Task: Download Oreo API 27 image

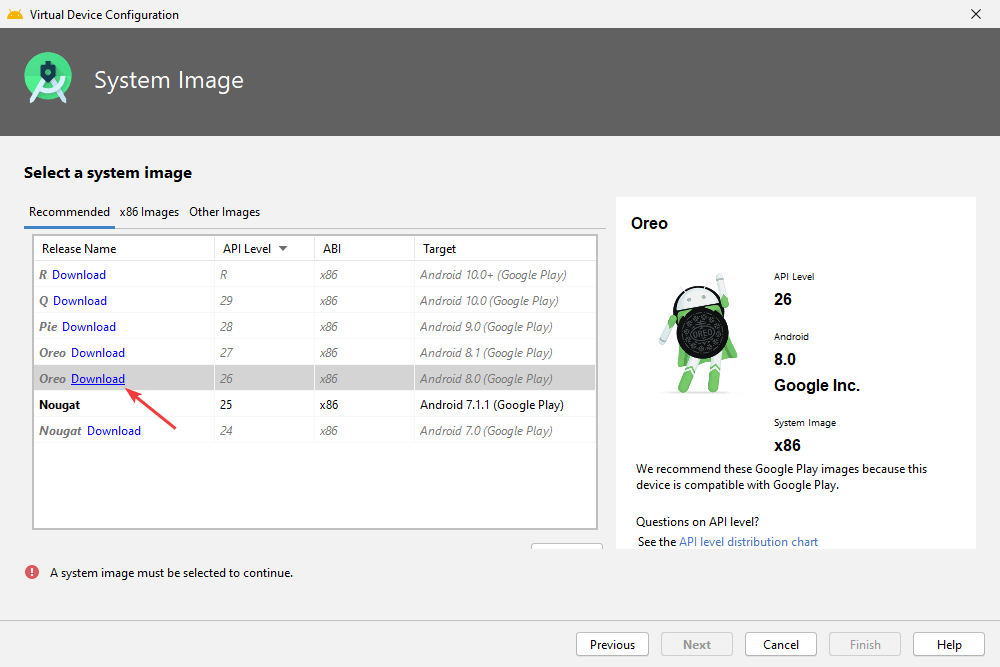Action: tap(98, 353)
